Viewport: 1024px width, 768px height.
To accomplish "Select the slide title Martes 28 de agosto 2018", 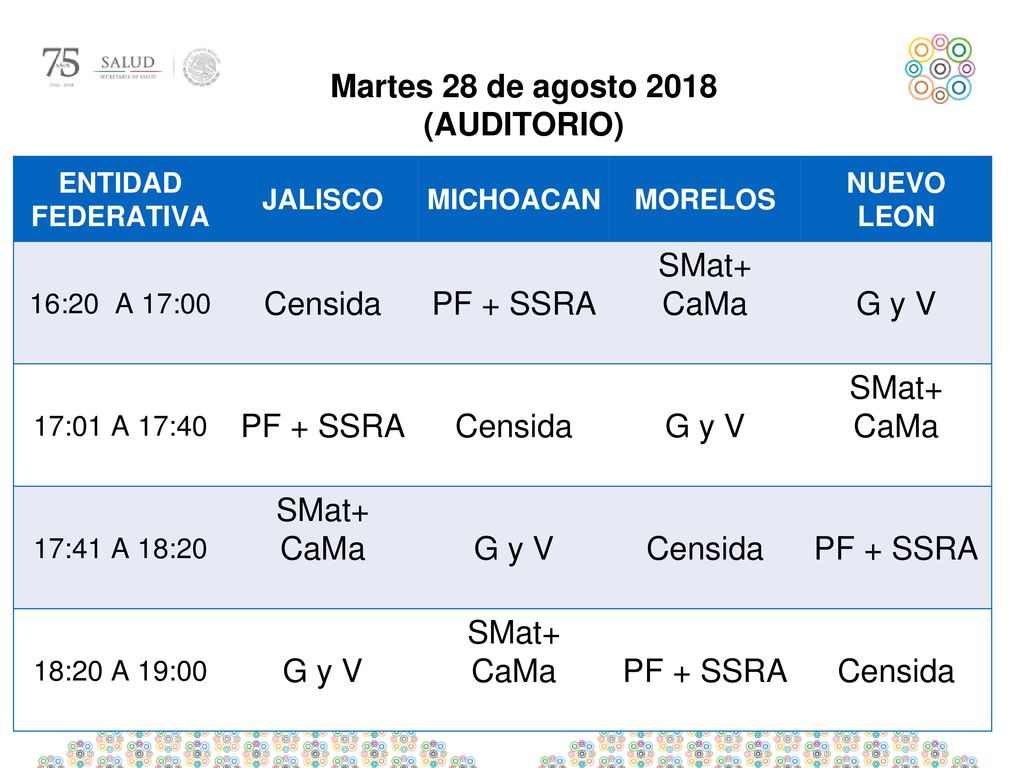I will point(523,86).
